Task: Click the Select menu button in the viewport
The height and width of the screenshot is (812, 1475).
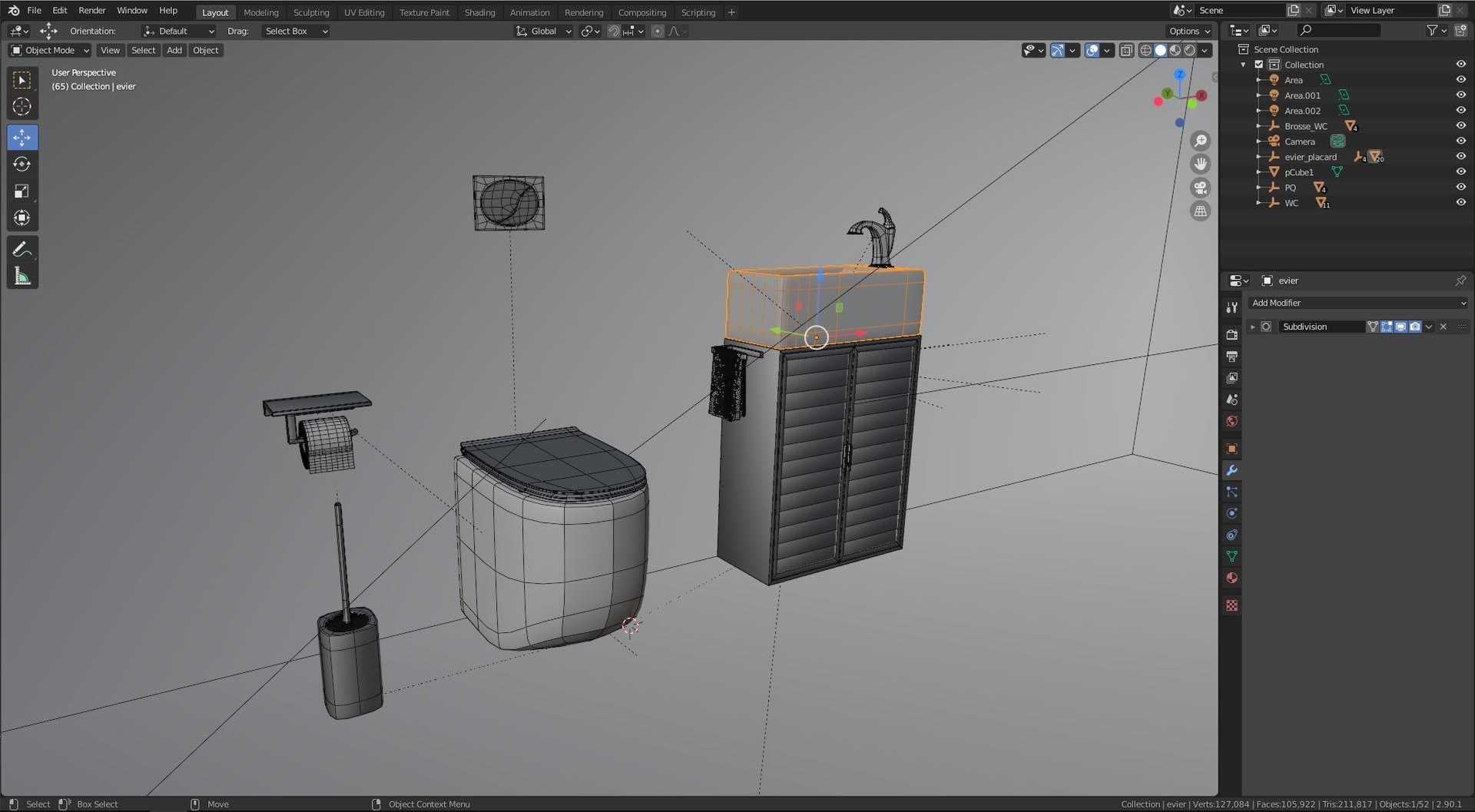Action: coord(143,51)
